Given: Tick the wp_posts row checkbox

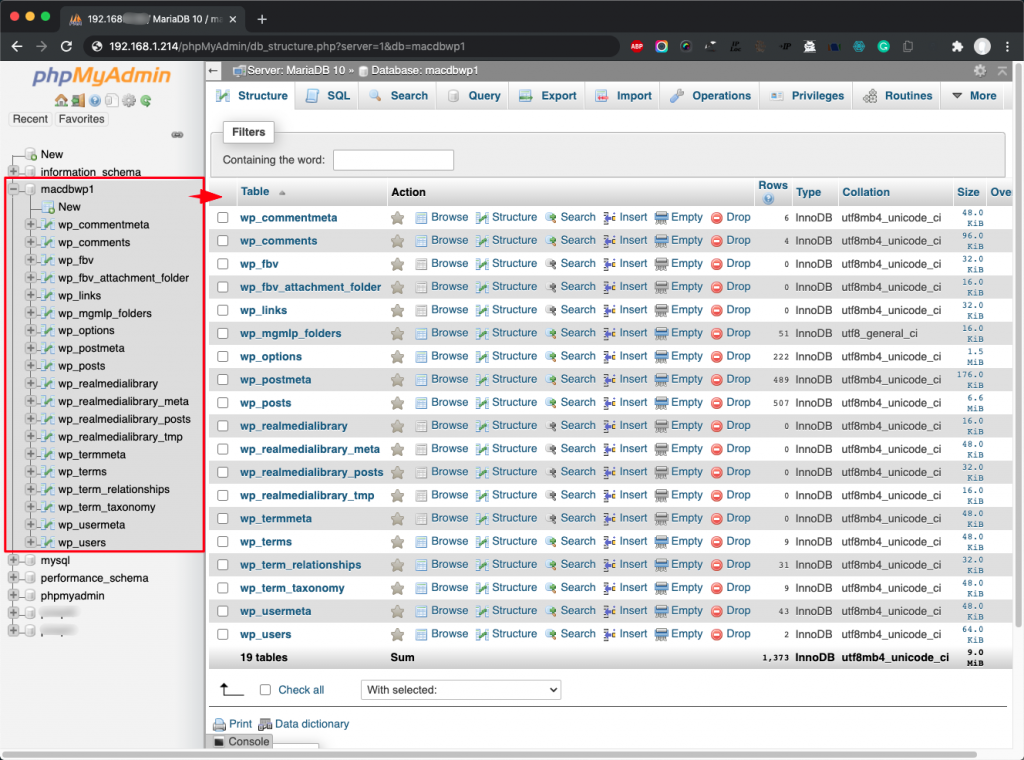Looking at the screenshot, I should (x=223, y=403).
